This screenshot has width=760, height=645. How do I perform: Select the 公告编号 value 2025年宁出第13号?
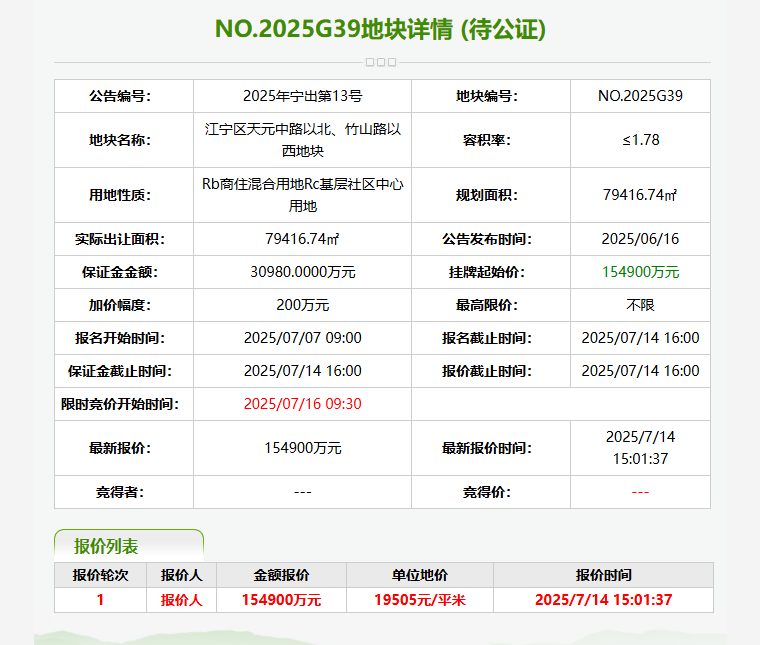pyautogui.click(x=302, y=96)
